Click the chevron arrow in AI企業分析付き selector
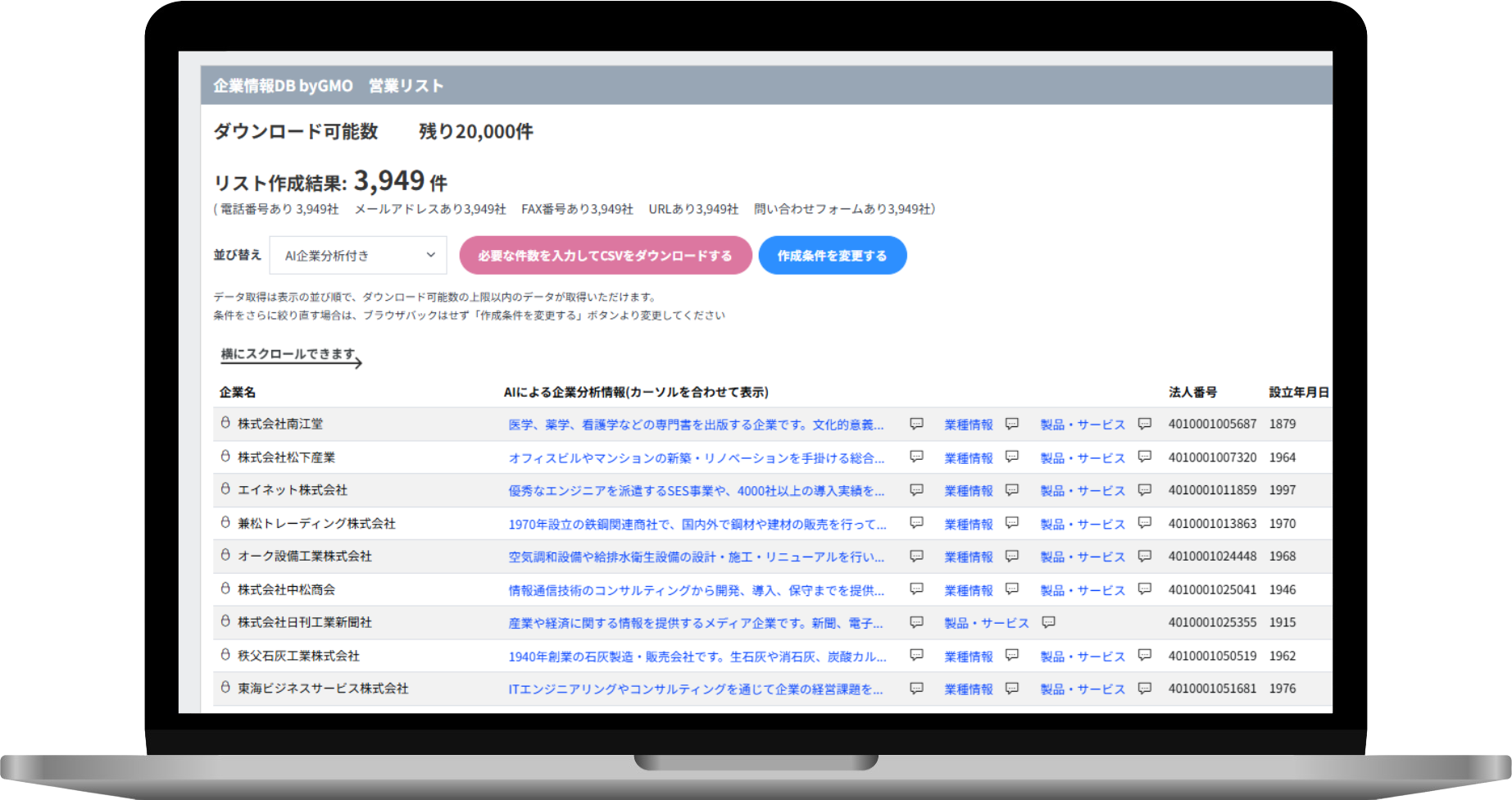Image resolution: width=1512 pixels, height=800 pixels. 430,256
